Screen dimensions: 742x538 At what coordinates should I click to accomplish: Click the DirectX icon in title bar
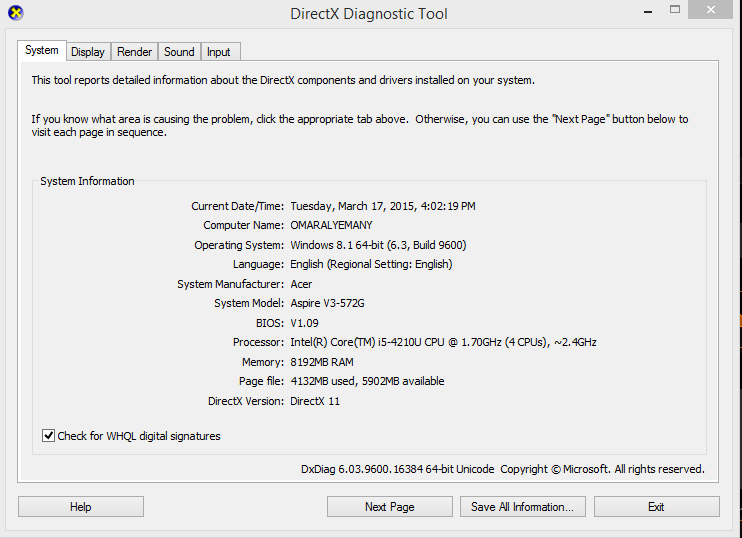[x=16, y=13]
